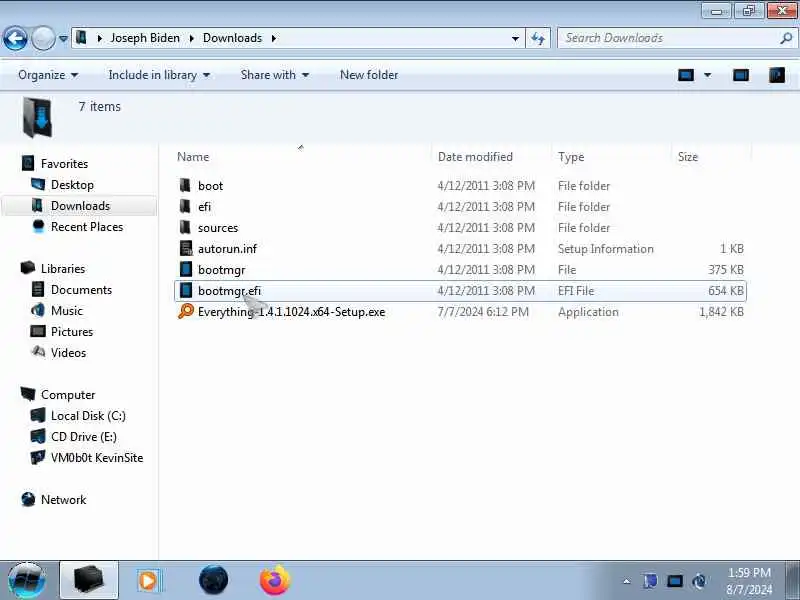Image resolution: width=800 pixels, height=600 pixels.
Task: Click Setup Information type cell
Action: [606, 249]
